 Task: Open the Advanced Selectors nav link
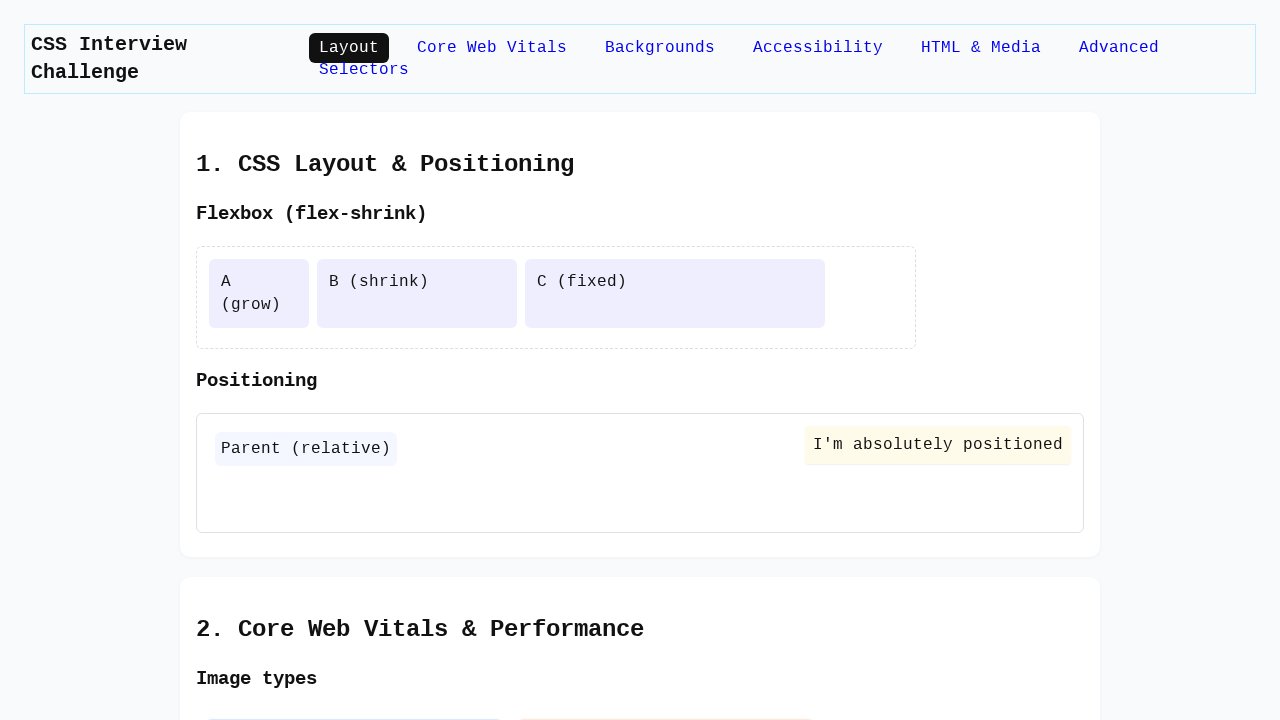click(x=1118, y=47)
